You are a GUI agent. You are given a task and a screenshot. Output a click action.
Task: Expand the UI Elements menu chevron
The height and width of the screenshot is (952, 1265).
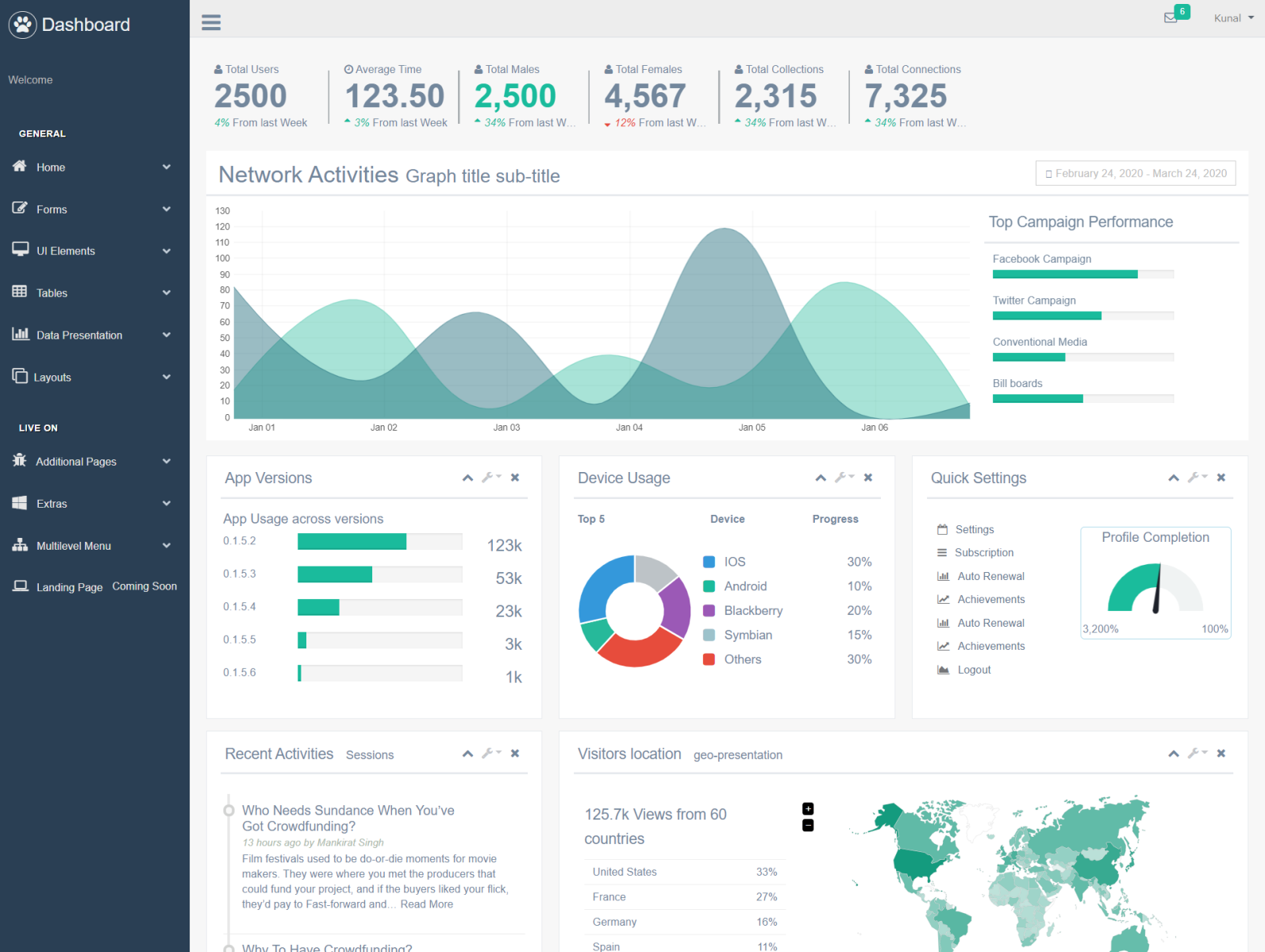pos(167,251)
